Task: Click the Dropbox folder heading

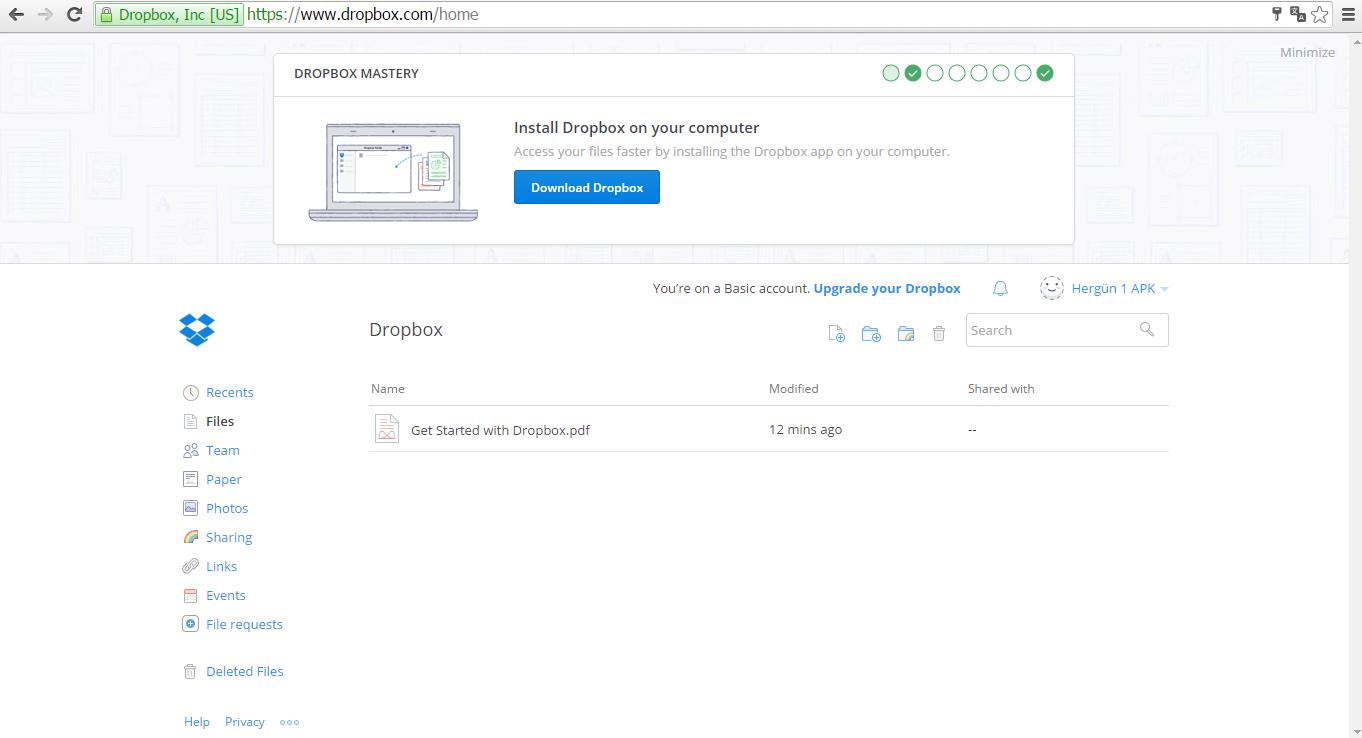Action: pyautogui.click(x=406, y=329)
